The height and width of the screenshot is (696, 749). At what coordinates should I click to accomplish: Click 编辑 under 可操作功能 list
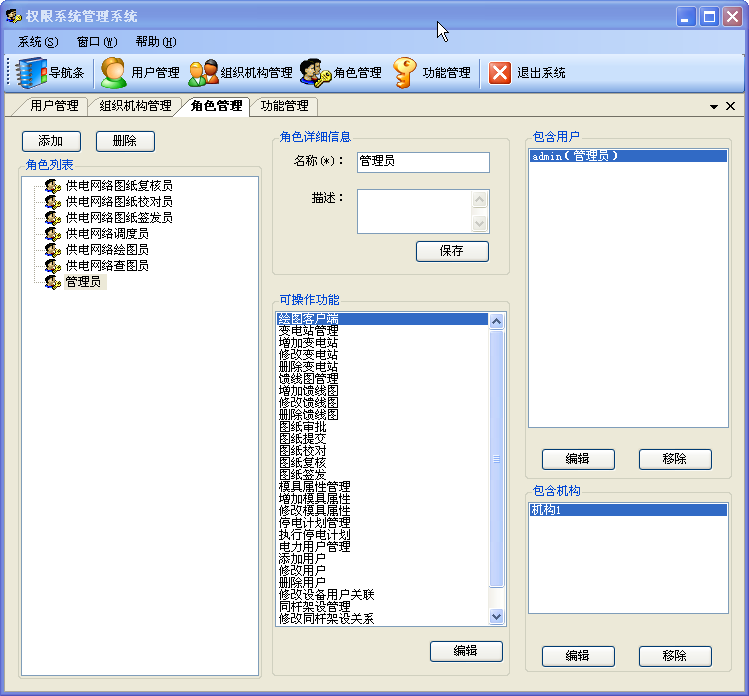click(x=466, y=651)
